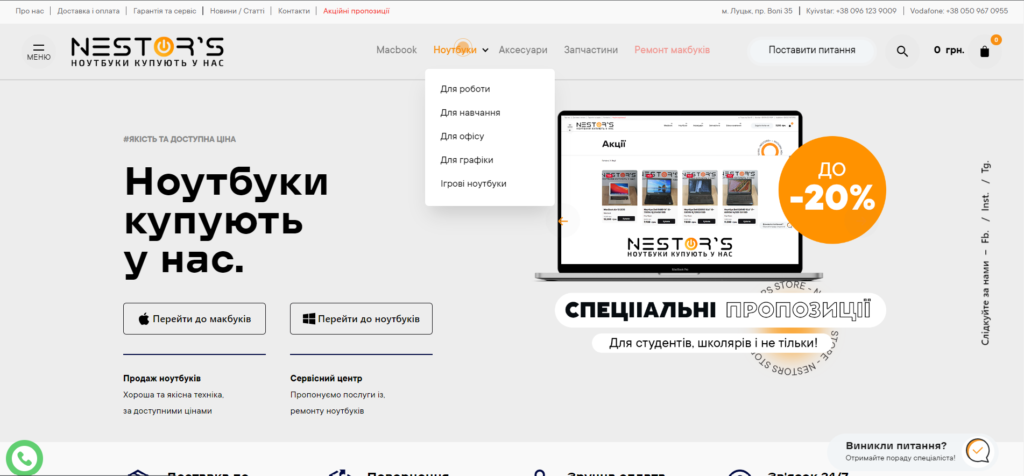The width and height of the screenshot is (1024, 476).
Task: Open the Контакти link
Action: tap(293, 11)
